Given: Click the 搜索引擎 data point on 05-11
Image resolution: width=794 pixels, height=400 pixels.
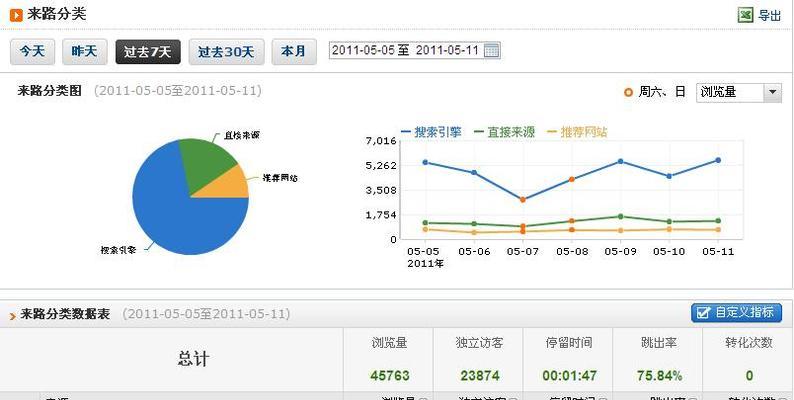Looking at the screenshot, I should [x=718, y=160].
